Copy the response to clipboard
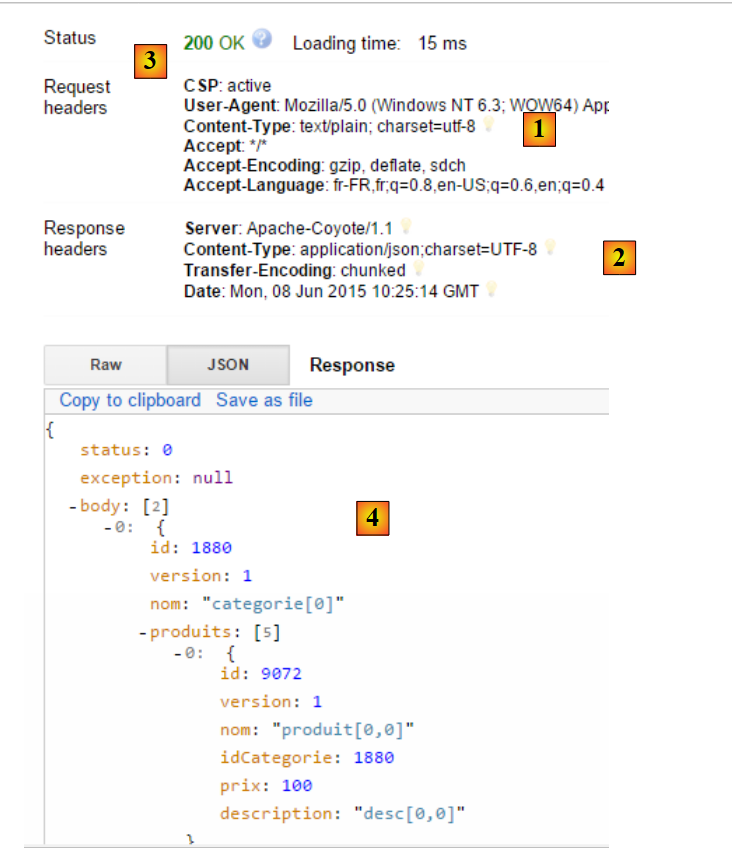The image size is (732, 855). (130, 400)
